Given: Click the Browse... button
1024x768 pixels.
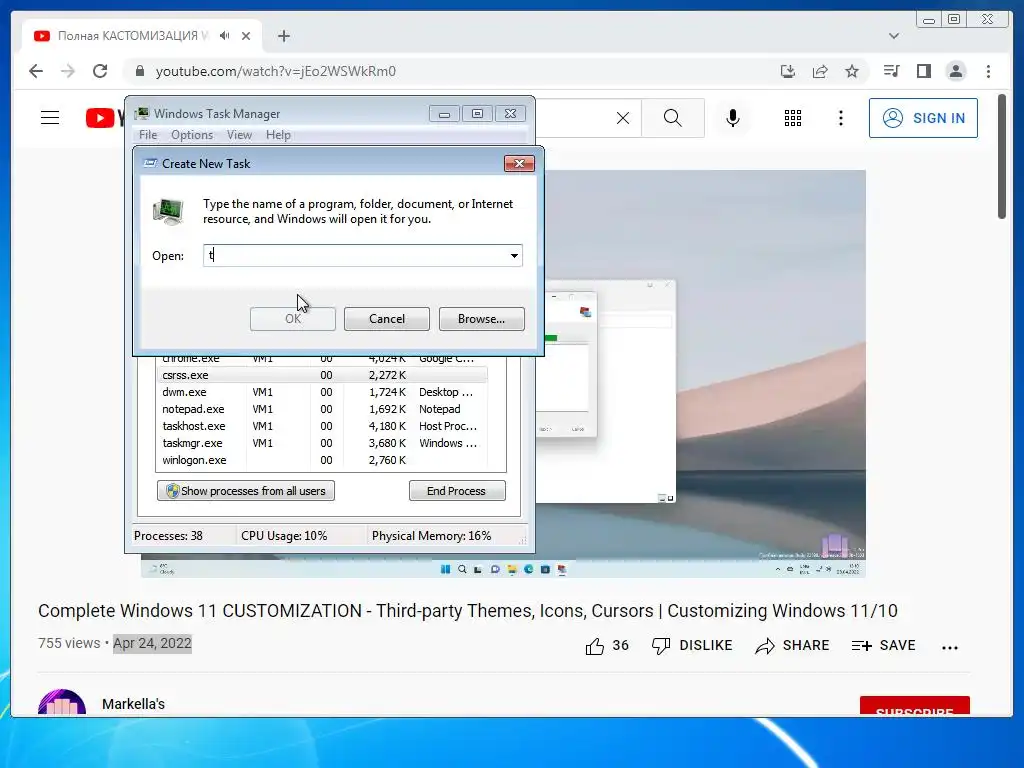Looking at the screenshot, I should [481, 319].
